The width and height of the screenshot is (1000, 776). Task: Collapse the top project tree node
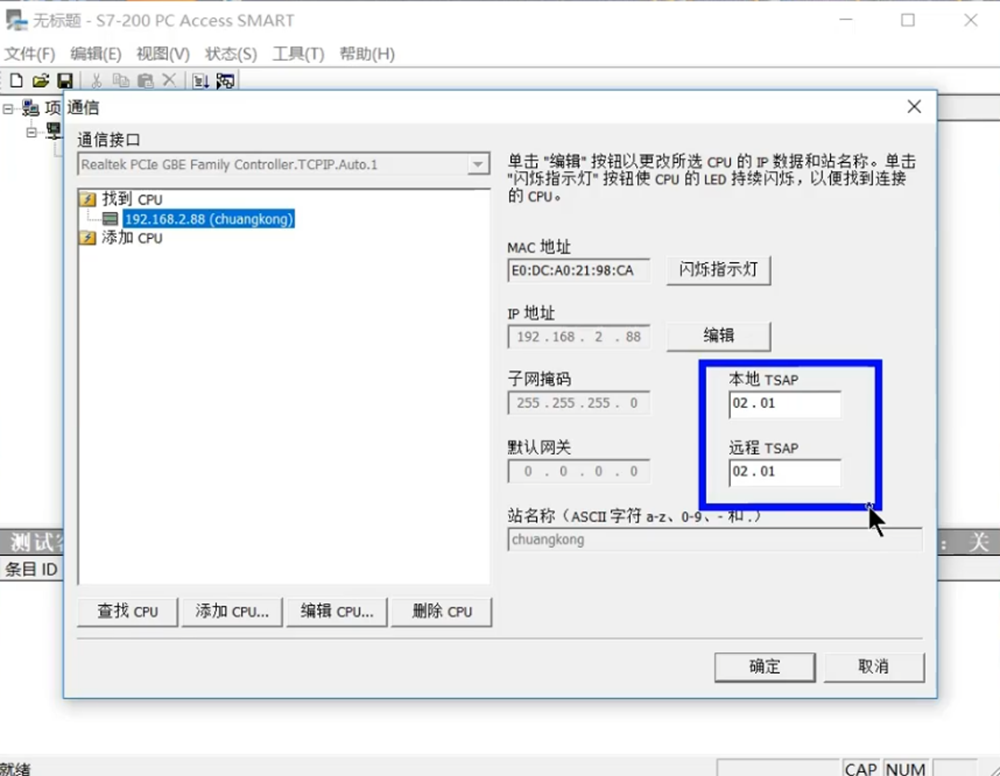pos(8,108)
